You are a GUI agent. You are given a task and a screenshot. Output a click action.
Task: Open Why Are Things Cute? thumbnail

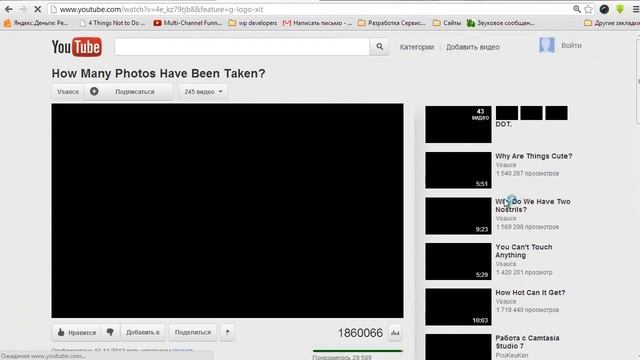pyautogui.click(x=458, y=170)
